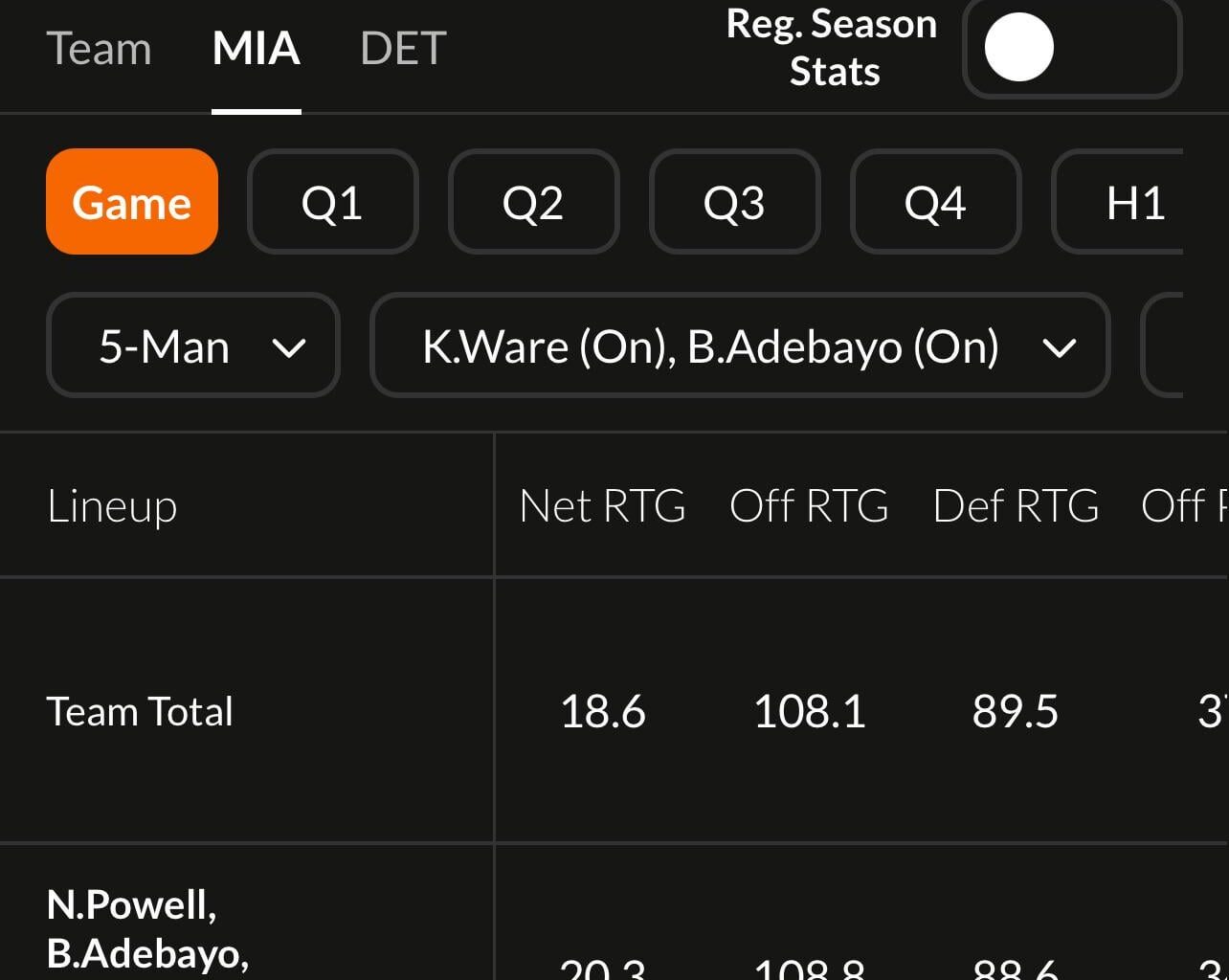This screenshot has height=980, width=1229.
Task: Click the Lineup column header
Action: (112, 506)
